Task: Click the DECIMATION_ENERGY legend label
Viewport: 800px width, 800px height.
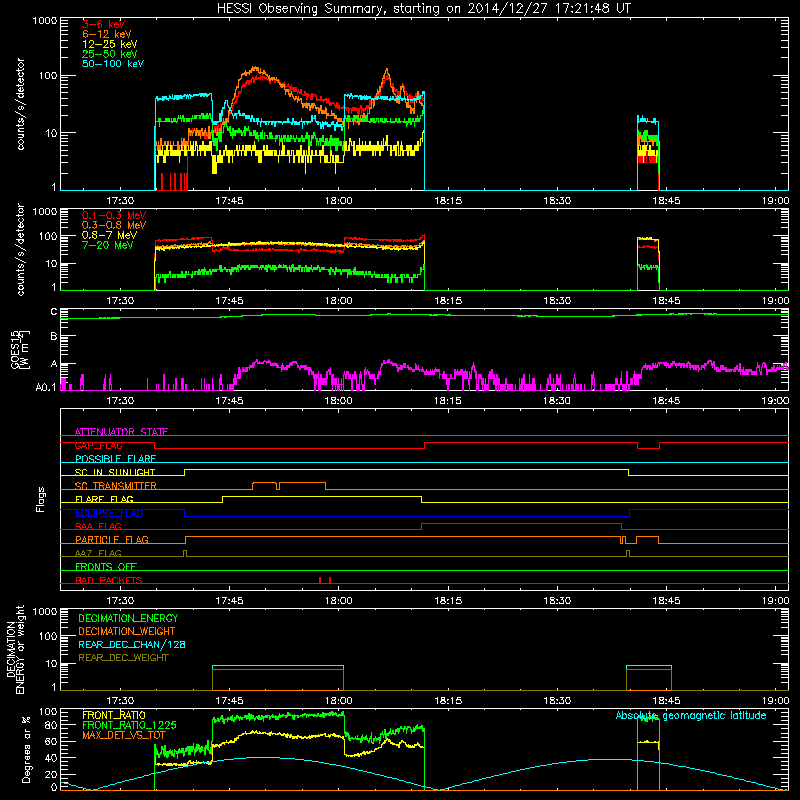Action: (x=128, y=618)
